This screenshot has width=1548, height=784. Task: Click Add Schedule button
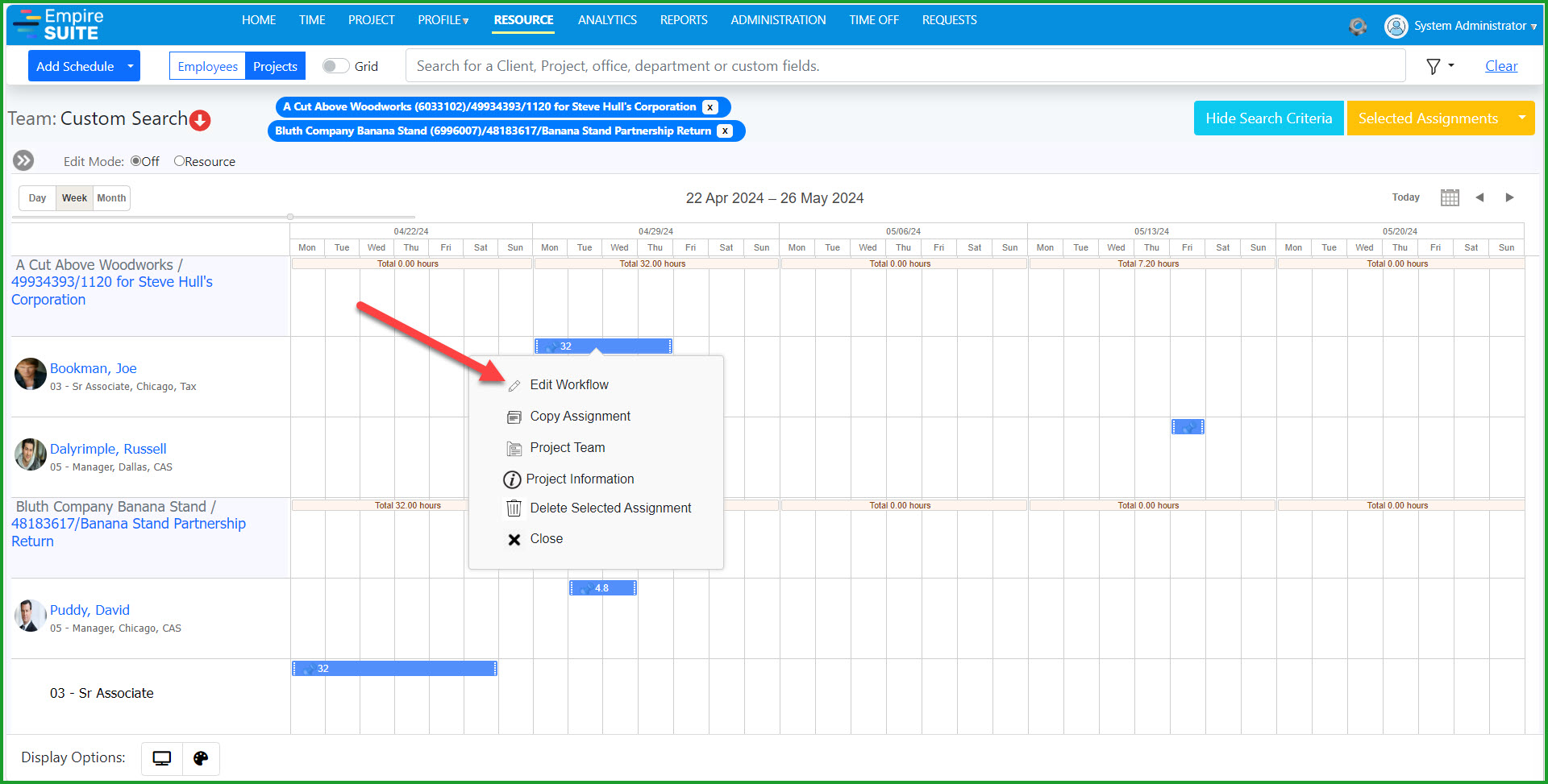point(75,66)
